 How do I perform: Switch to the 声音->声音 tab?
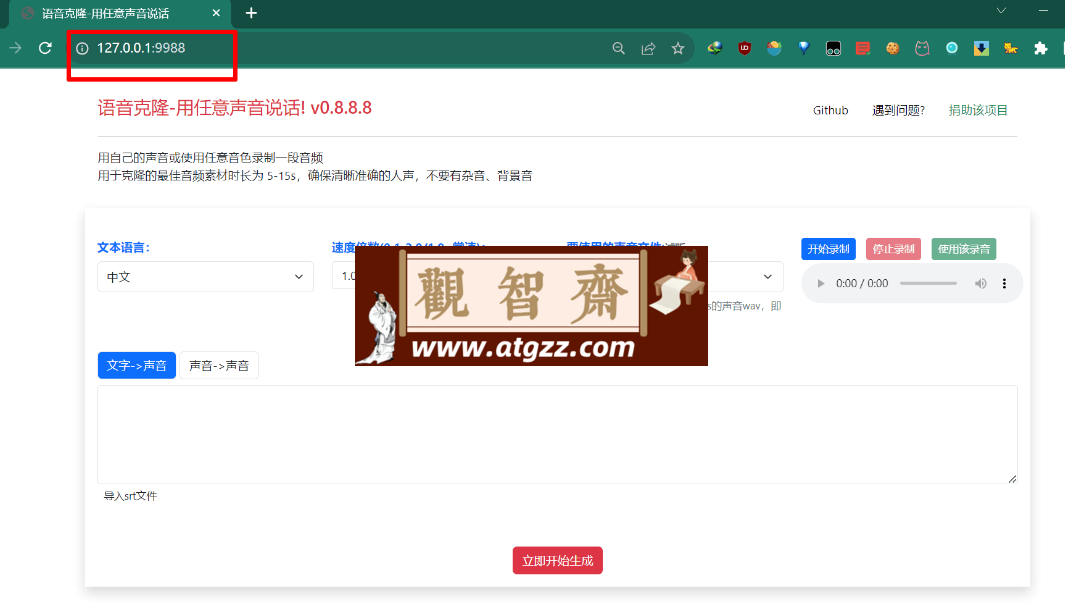pos(219,365)
